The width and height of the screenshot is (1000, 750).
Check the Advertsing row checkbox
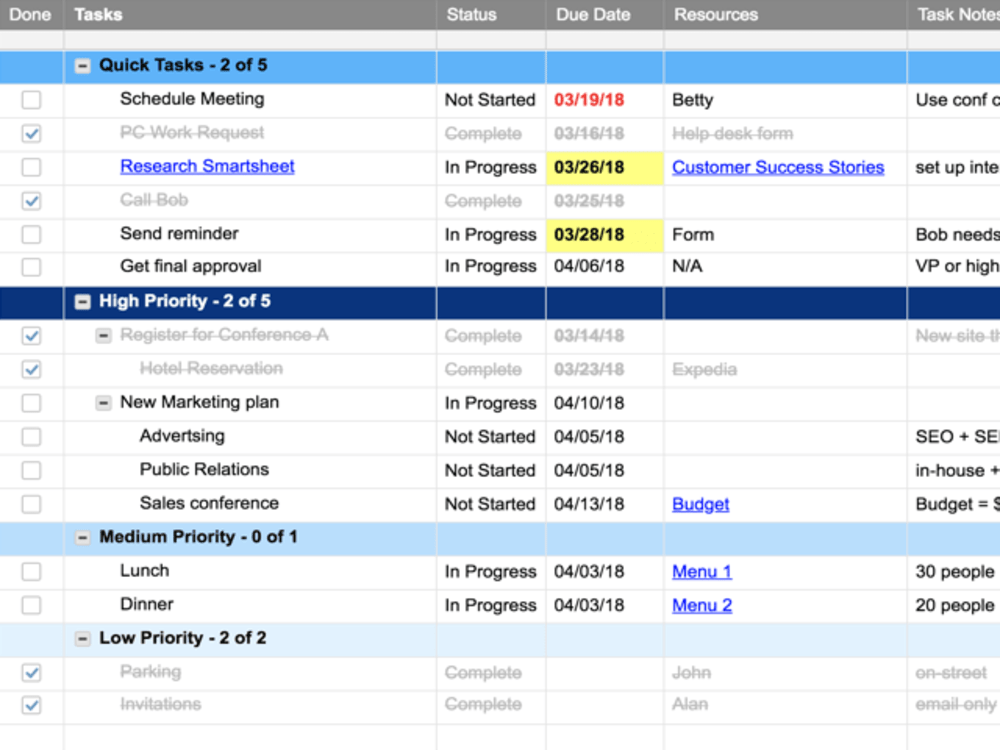coord(31,437)
